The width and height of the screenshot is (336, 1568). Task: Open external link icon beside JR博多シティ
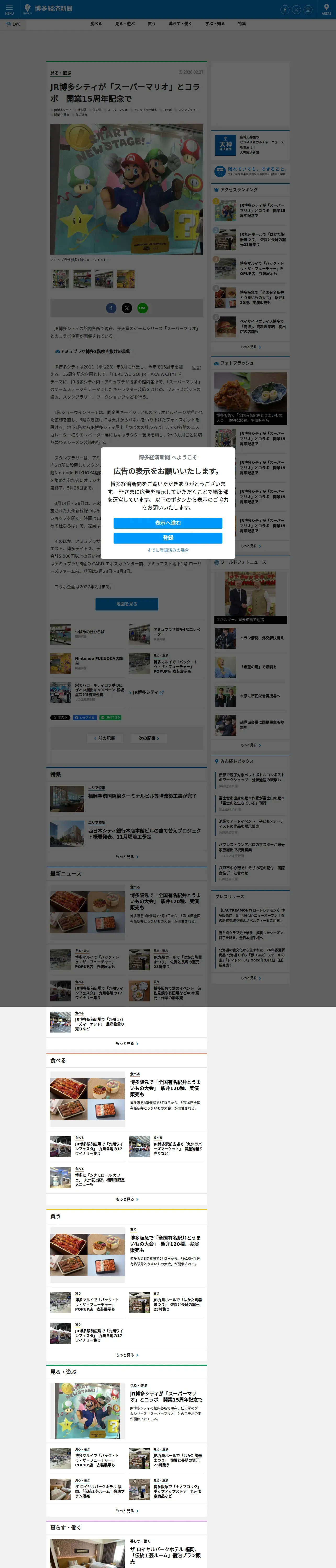click(x=162, y=693)
